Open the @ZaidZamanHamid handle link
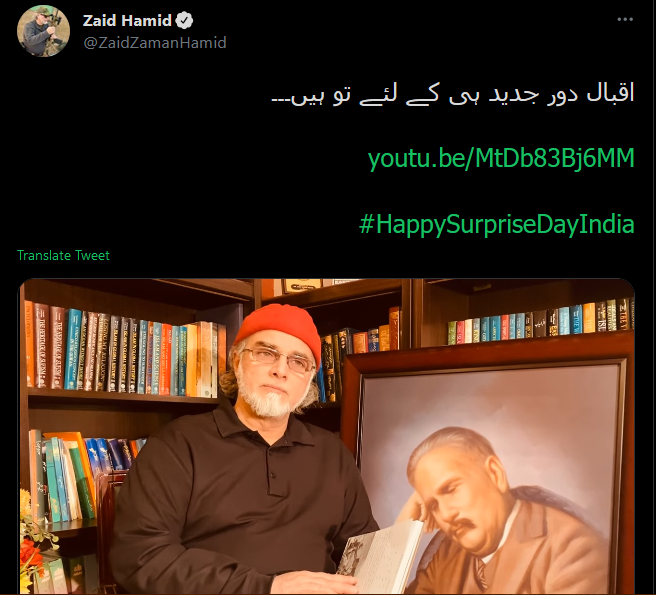656x595 pixels. [155, 43]
